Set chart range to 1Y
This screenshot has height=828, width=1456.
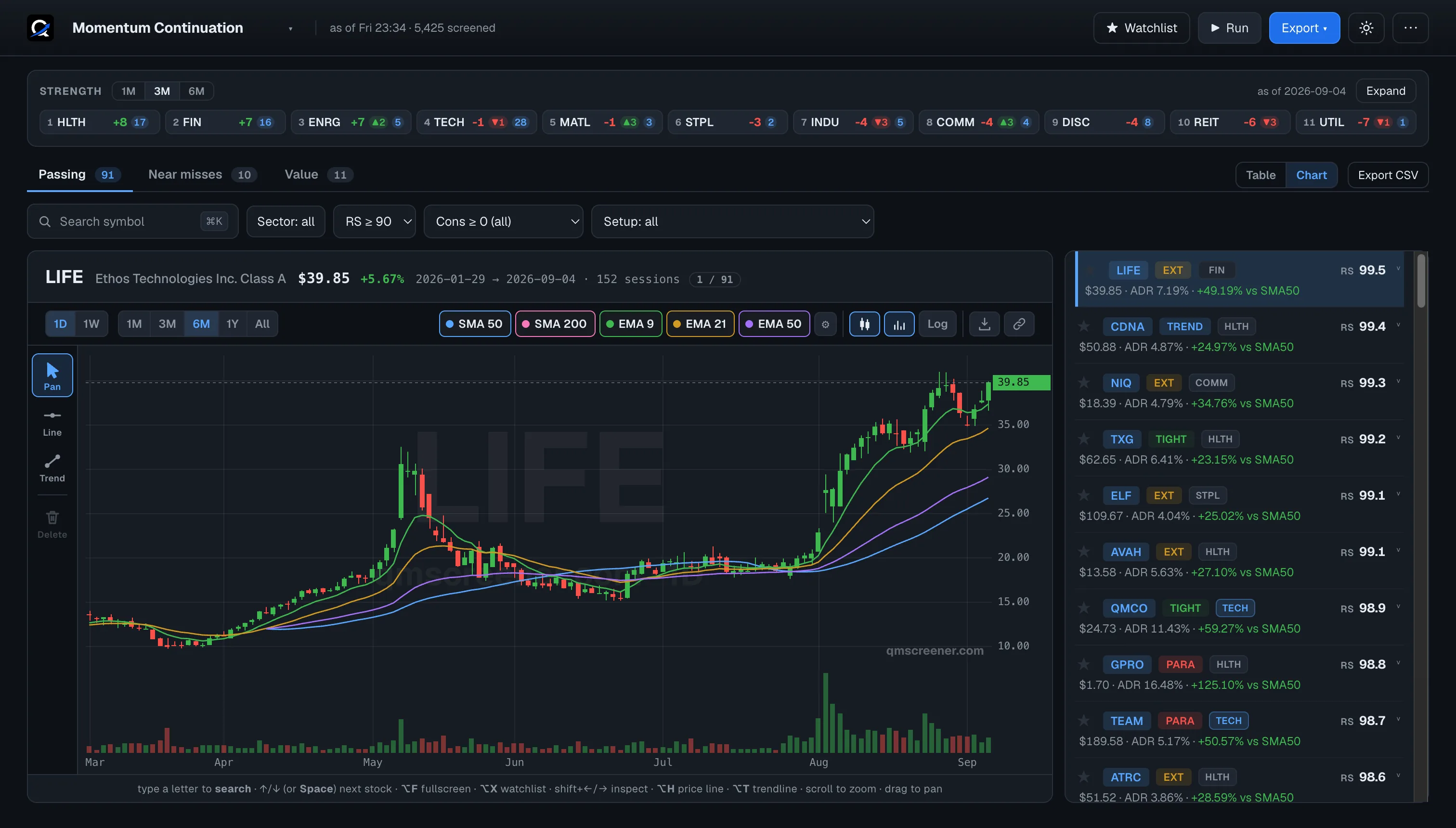coord(232,324)
